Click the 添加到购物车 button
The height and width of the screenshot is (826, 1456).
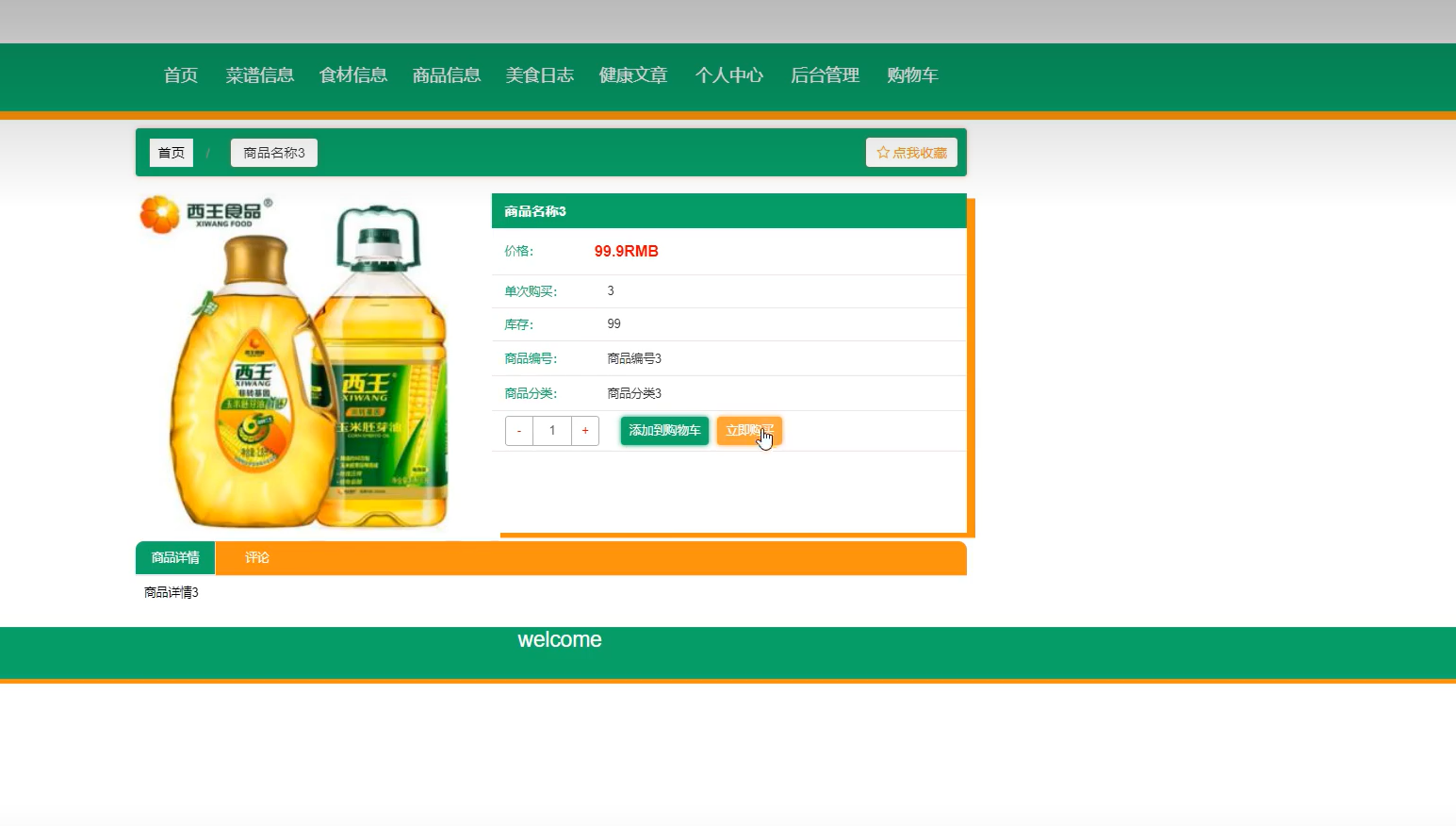coord(664,431)
